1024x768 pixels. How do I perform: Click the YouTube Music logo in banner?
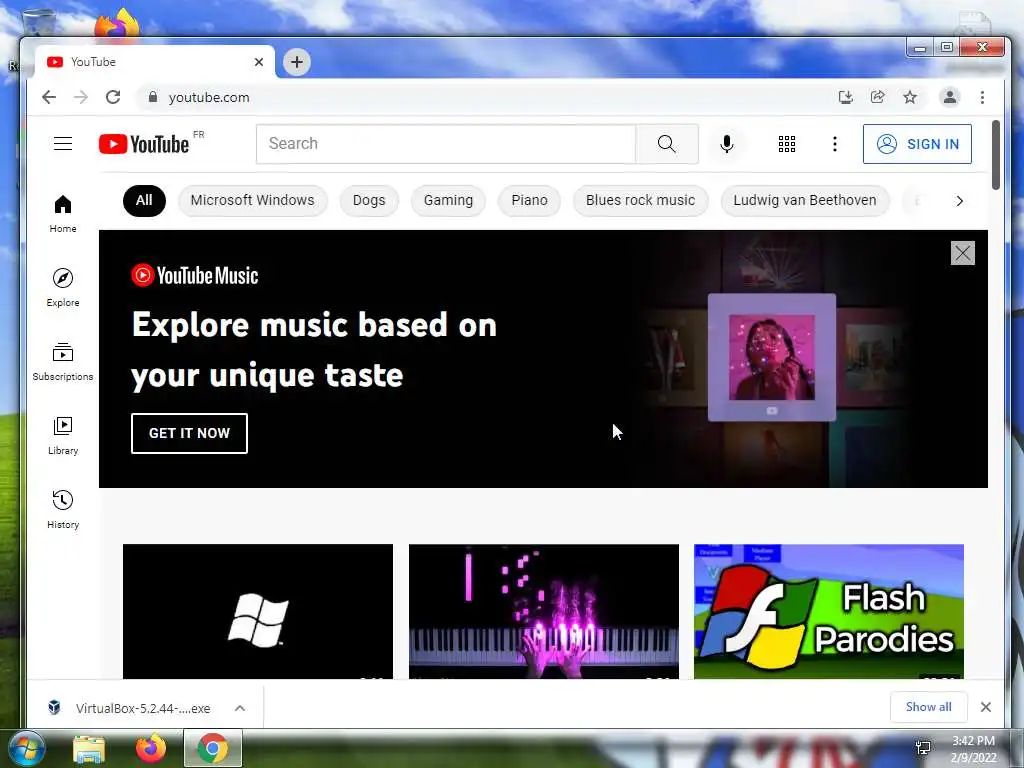195,276
